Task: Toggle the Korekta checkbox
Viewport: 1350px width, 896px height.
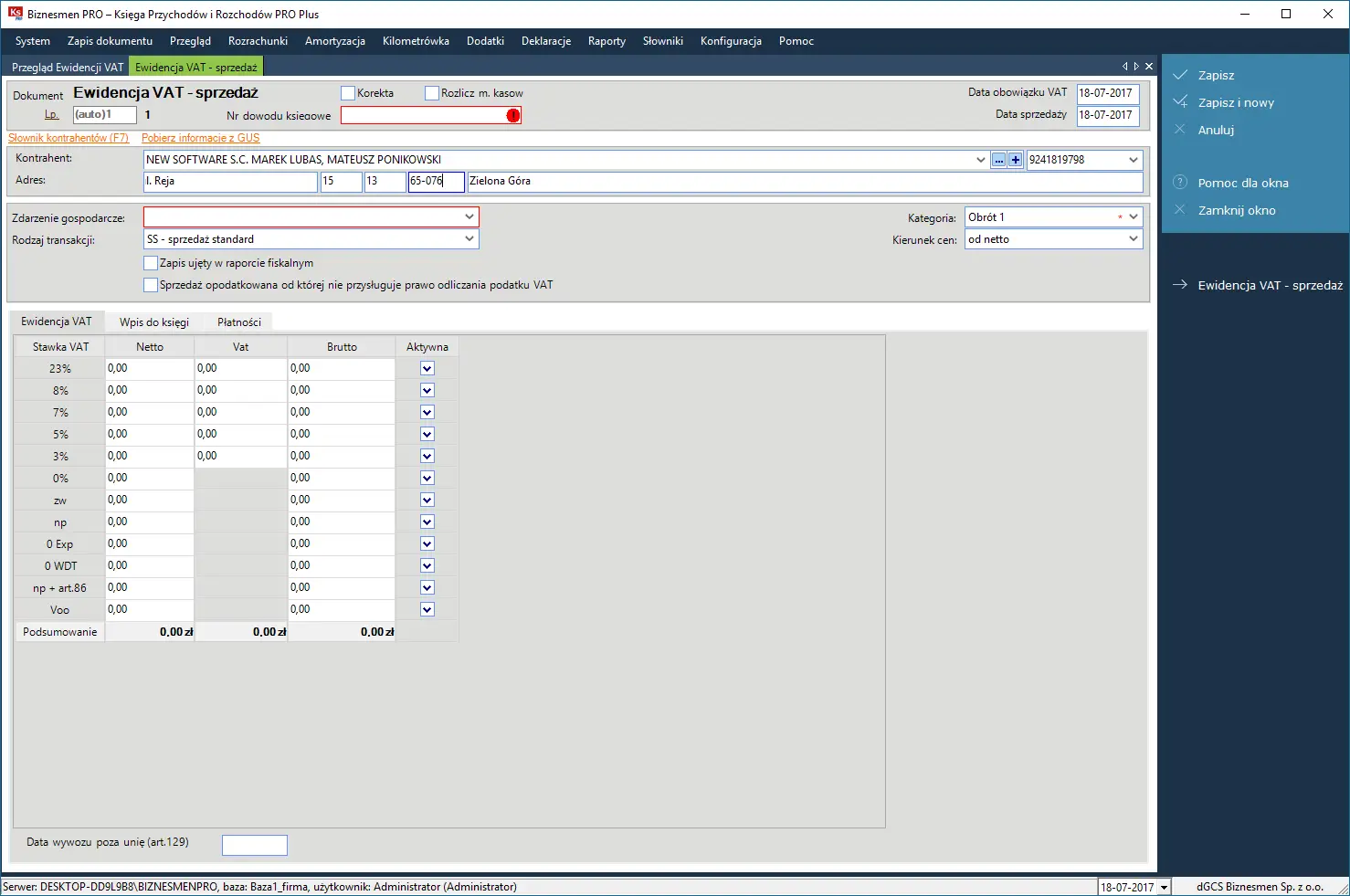Action: click(x=348, y=93)
